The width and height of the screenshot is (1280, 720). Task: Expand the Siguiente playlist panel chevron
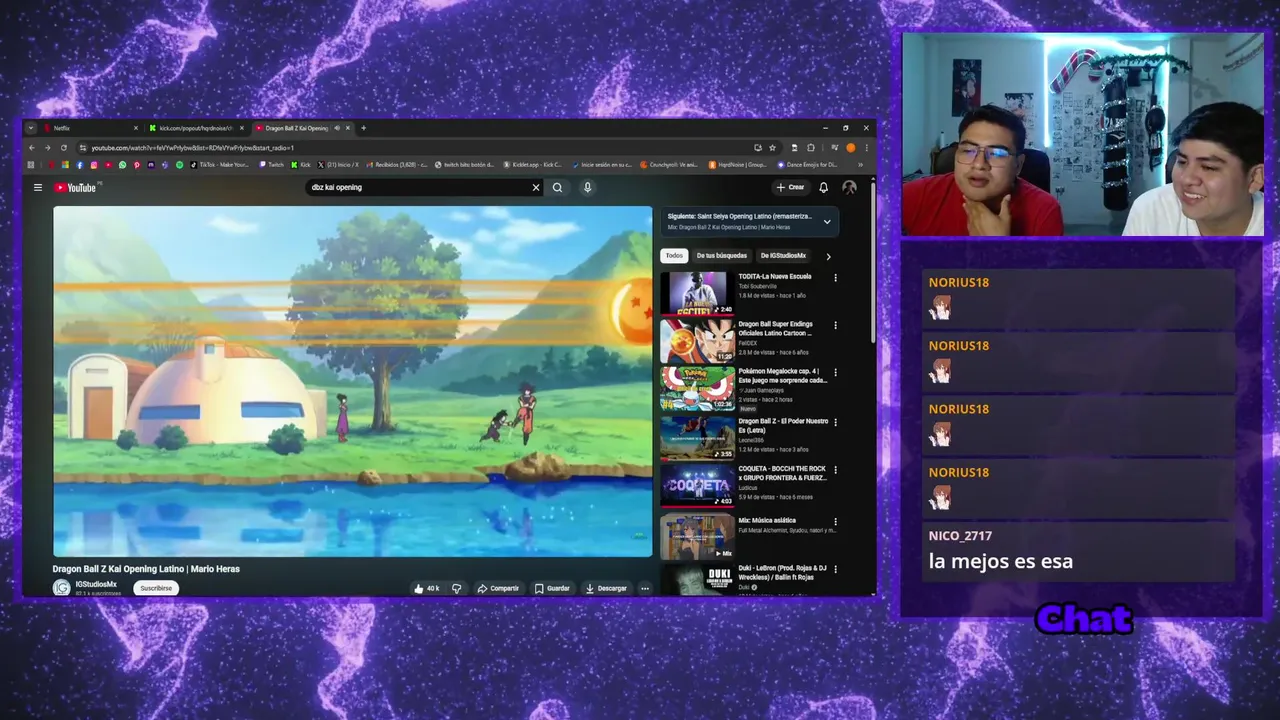[827, 221]
